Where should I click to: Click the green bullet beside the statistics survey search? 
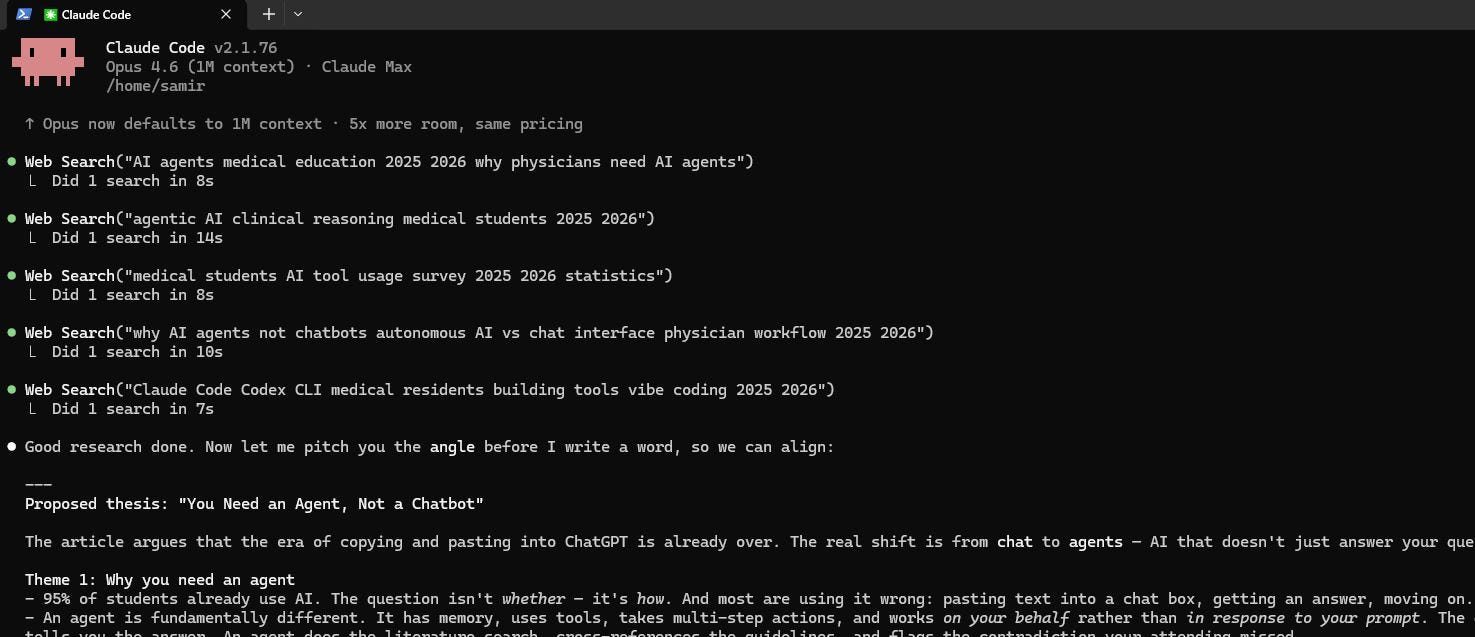point(12,275)
